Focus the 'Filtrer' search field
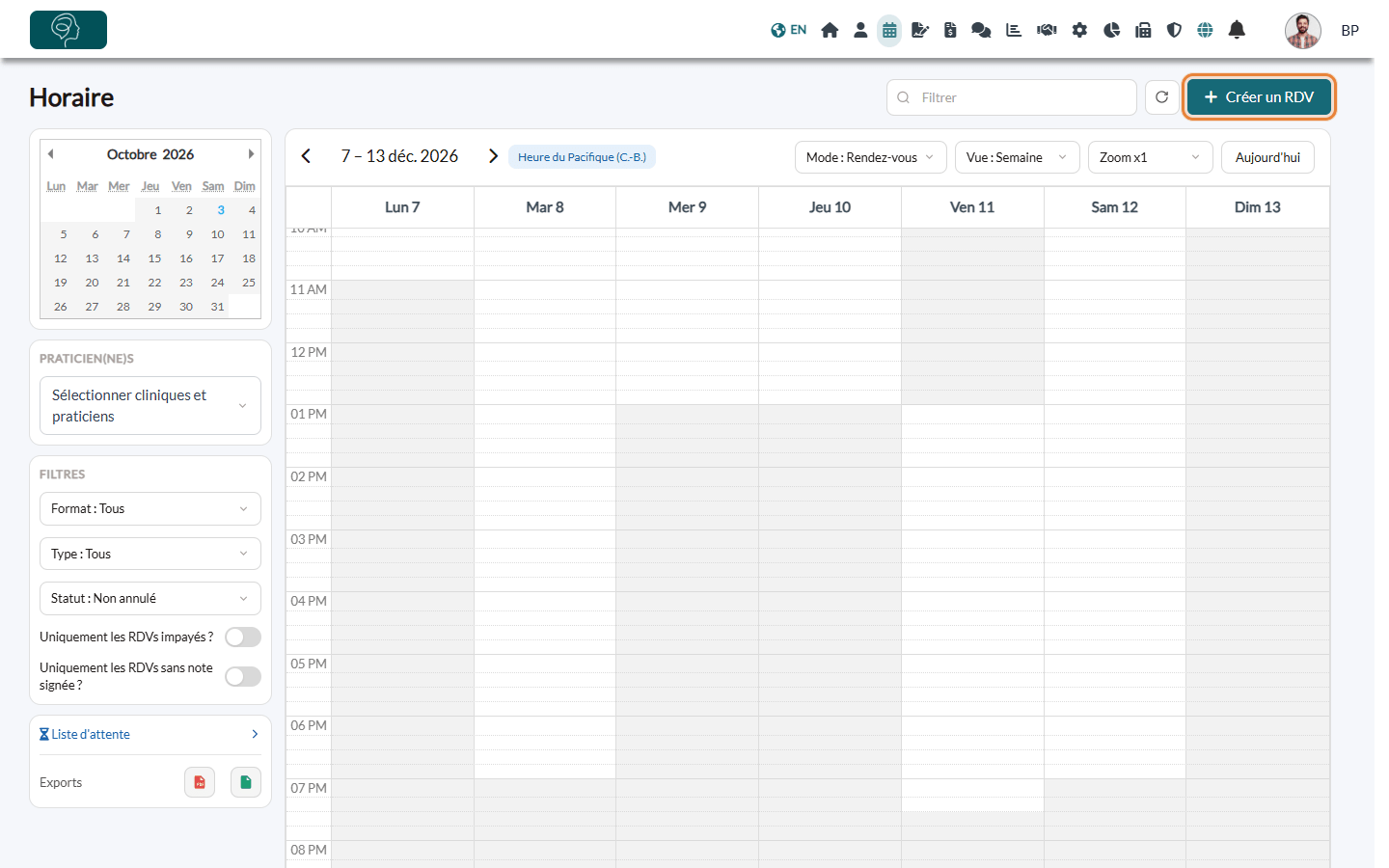This screenshot has height=868, width=1389. pos(1012,97)
